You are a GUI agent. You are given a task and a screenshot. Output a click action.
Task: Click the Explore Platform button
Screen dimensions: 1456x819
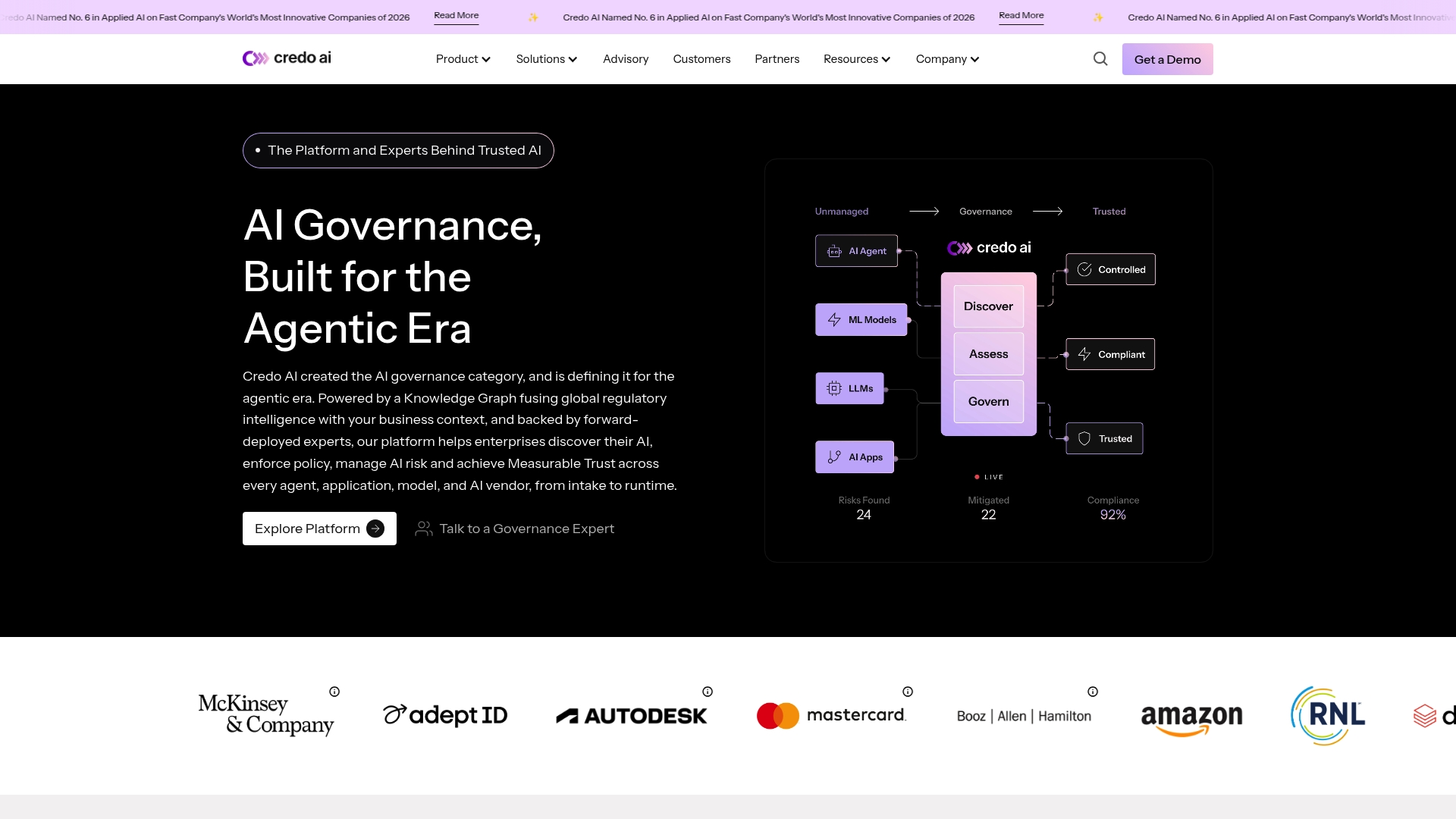319,529
